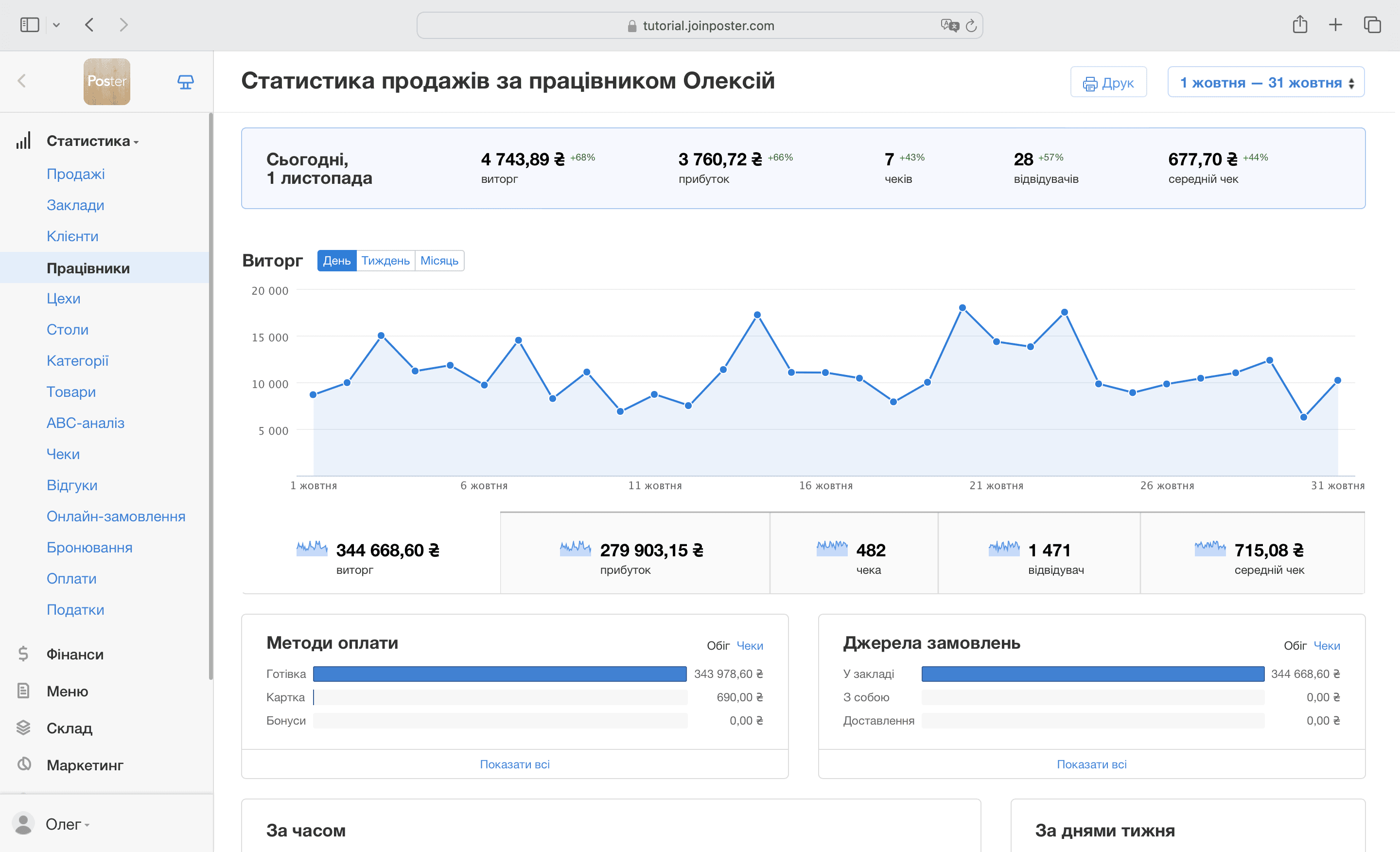Open sidebar options dropdown arrow in Safari
The image size is (1400, 852).
pyautogui.click(x=56, y=25)
